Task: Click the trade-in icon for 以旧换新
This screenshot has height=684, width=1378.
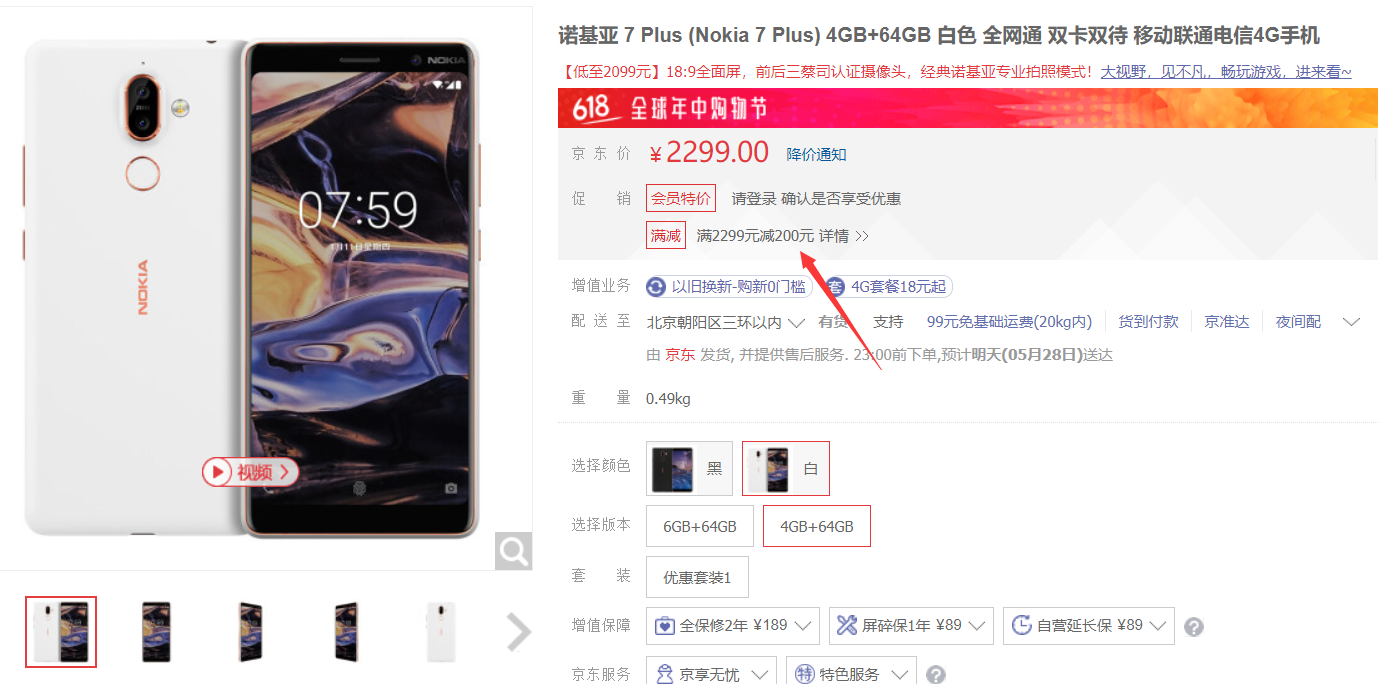Action: coord(657,287)
